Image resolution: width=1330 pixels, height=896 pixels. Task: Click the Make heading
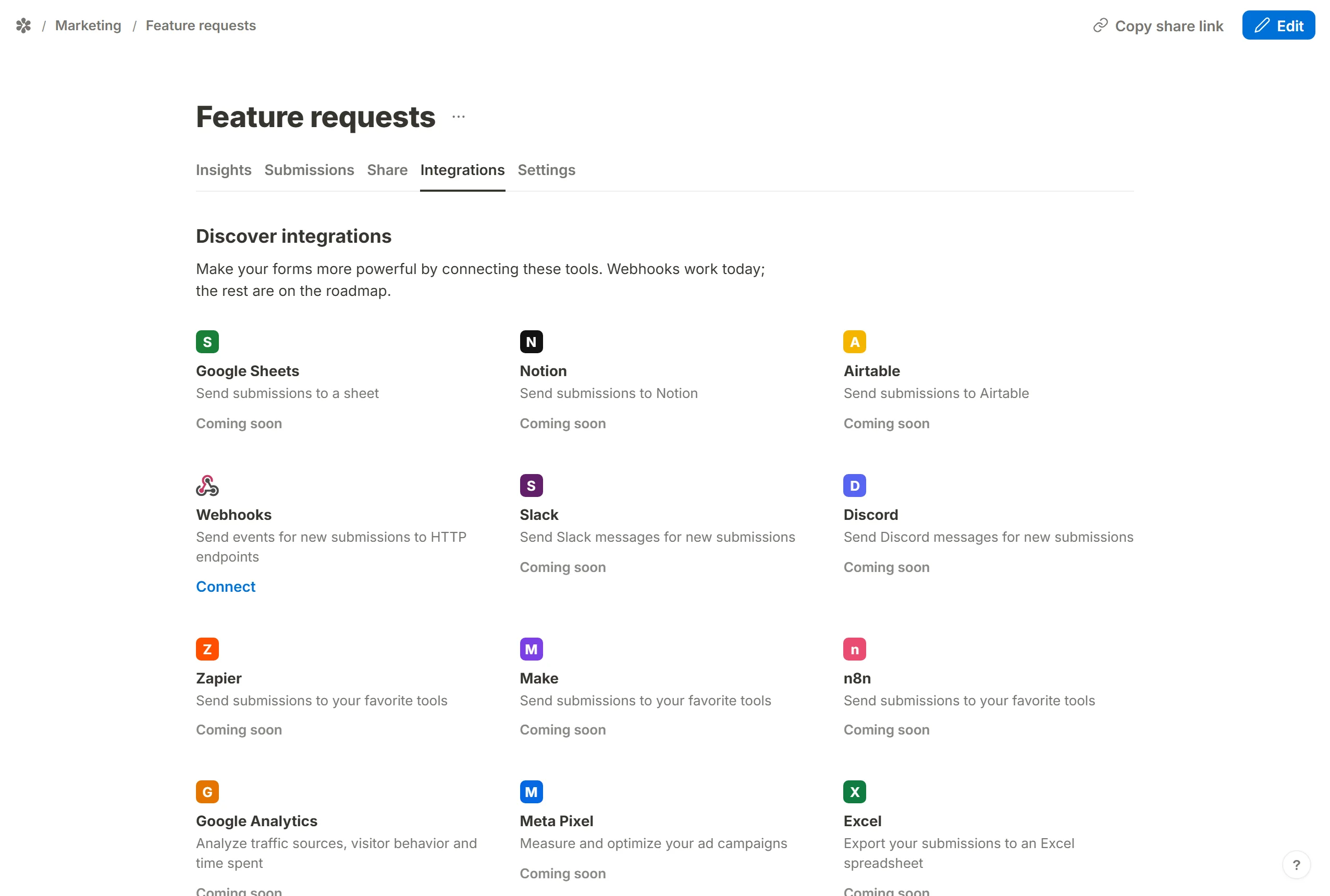(539, 678)
